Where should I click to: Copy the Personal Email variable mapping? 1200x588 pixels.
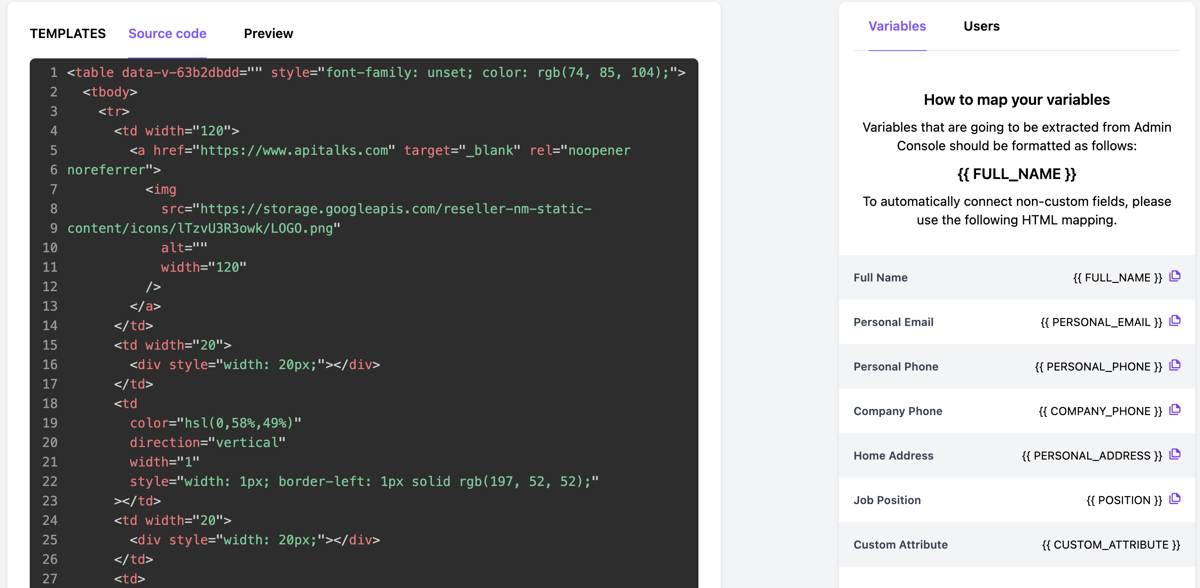[1174, 322]
